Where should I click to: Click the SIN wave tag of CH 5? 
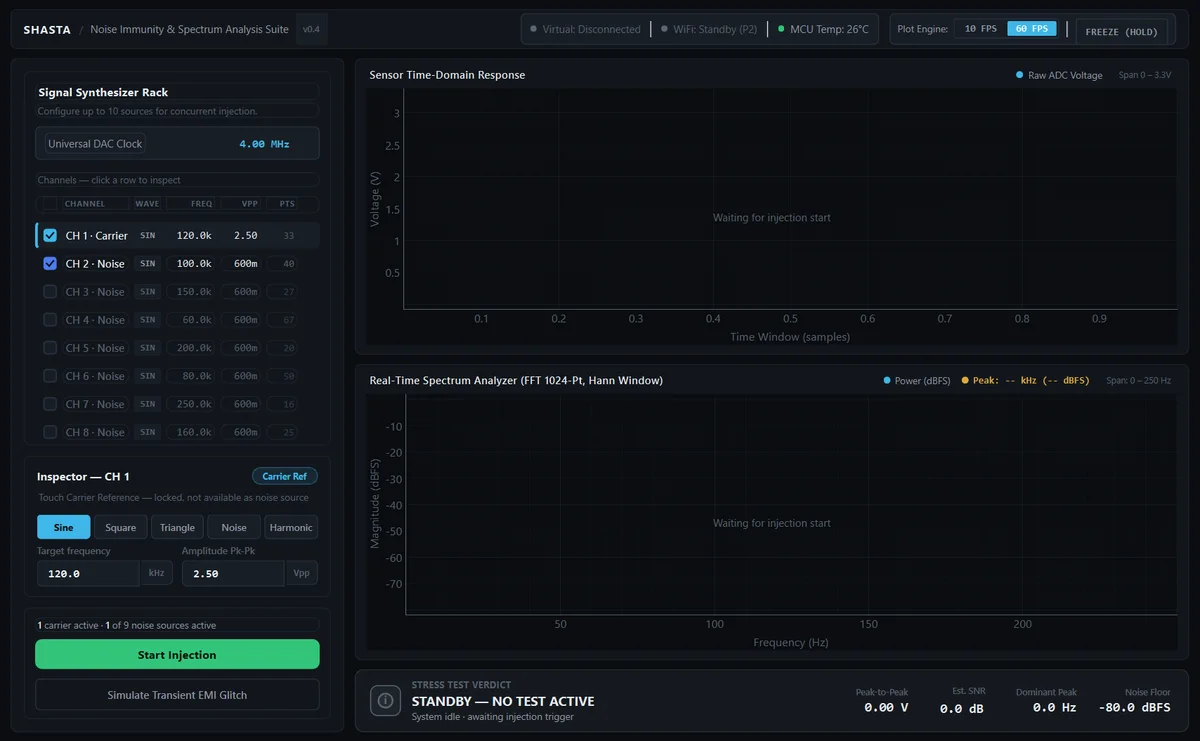[148, 348]
